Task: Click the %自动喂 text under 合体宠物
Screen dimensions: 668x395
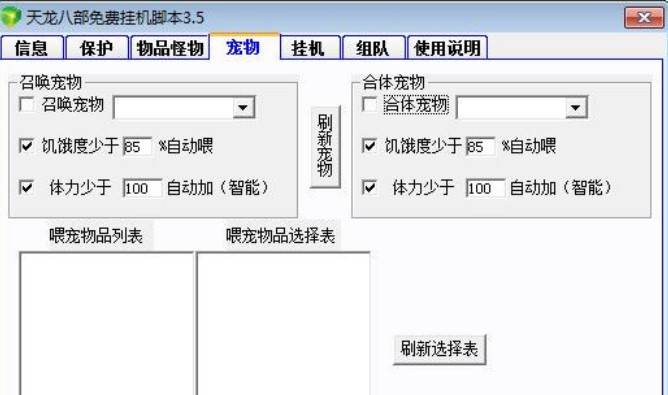Action: click(x=529, y=146)
